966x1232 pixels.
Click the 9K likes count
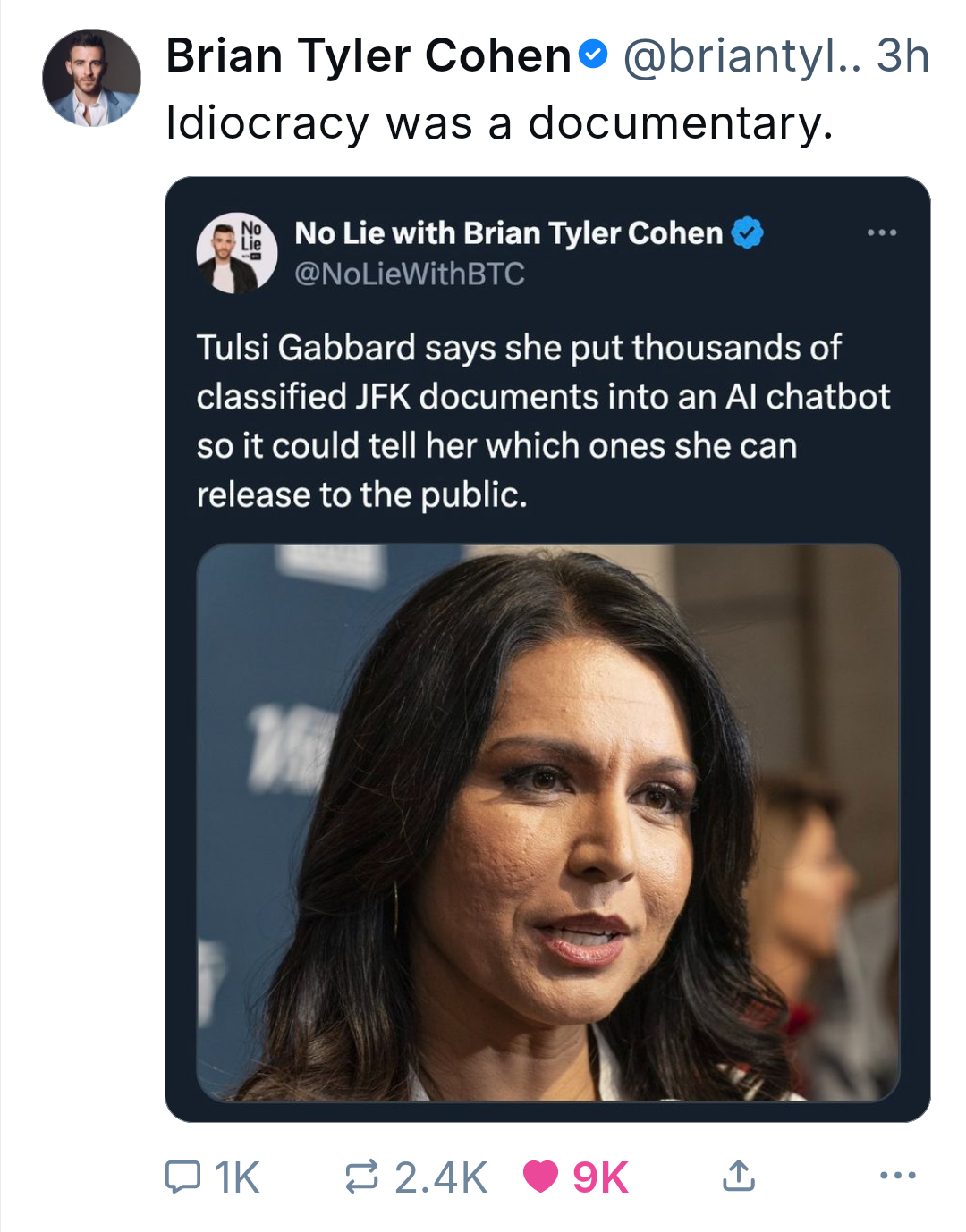click(x=601, y=1177)
